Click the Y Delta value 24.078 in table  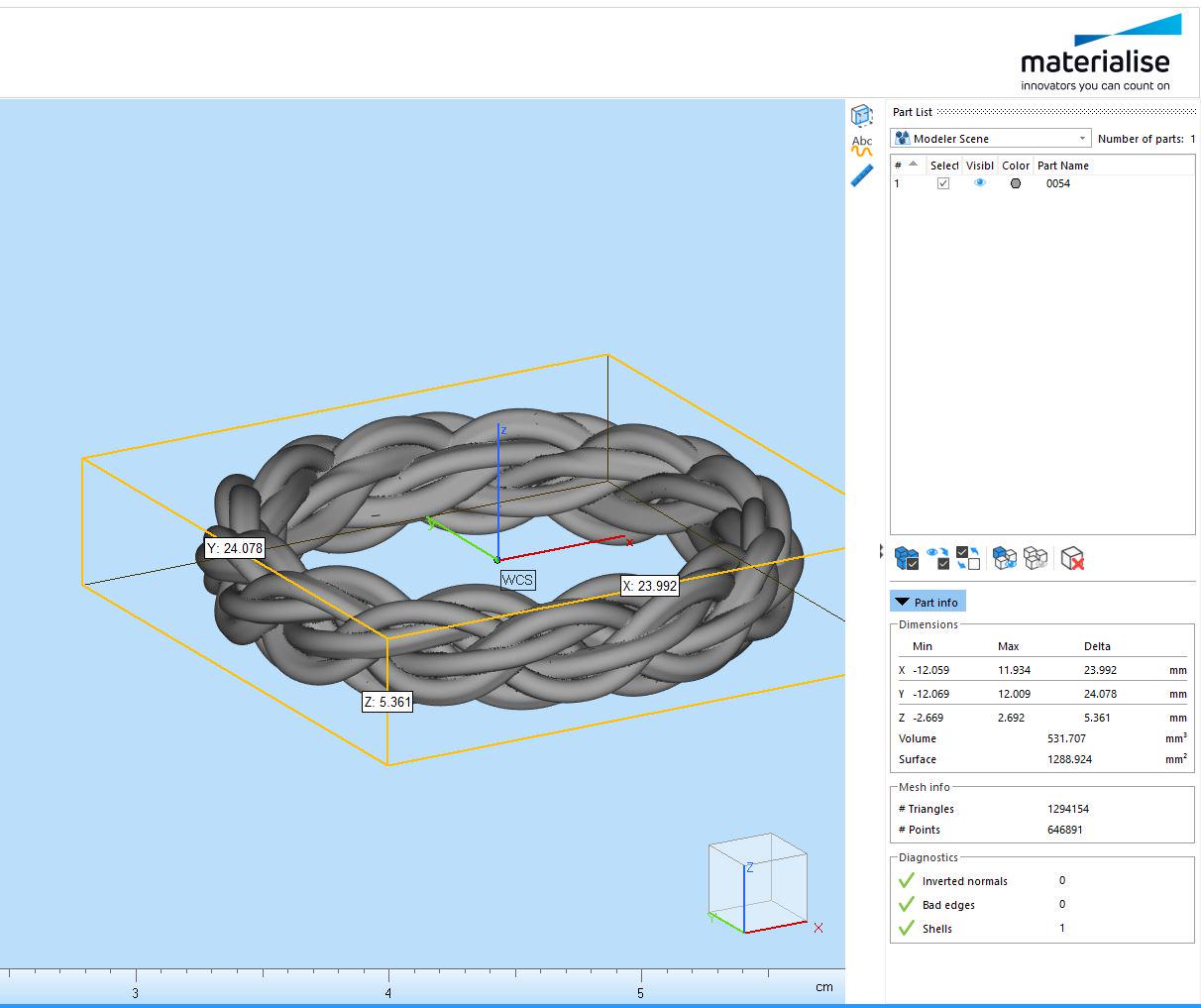point(1100,694)
